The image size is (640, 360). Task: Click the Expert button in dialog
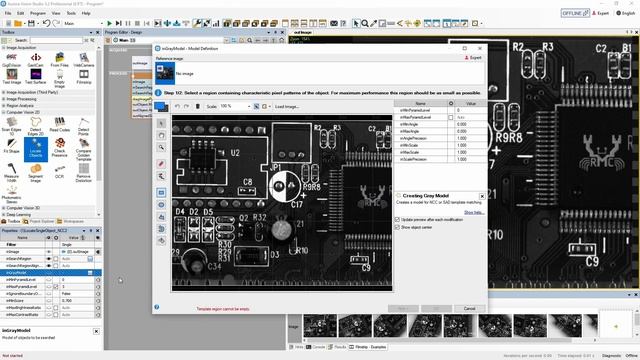473,58
